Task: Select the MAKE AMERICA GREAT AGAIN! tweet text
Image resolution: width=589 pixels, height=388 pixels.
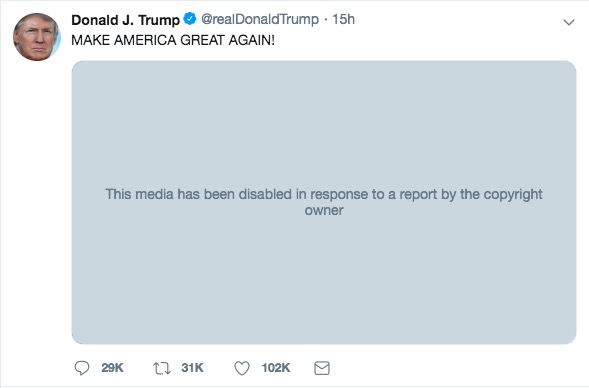Action: (x=173, y=40)
